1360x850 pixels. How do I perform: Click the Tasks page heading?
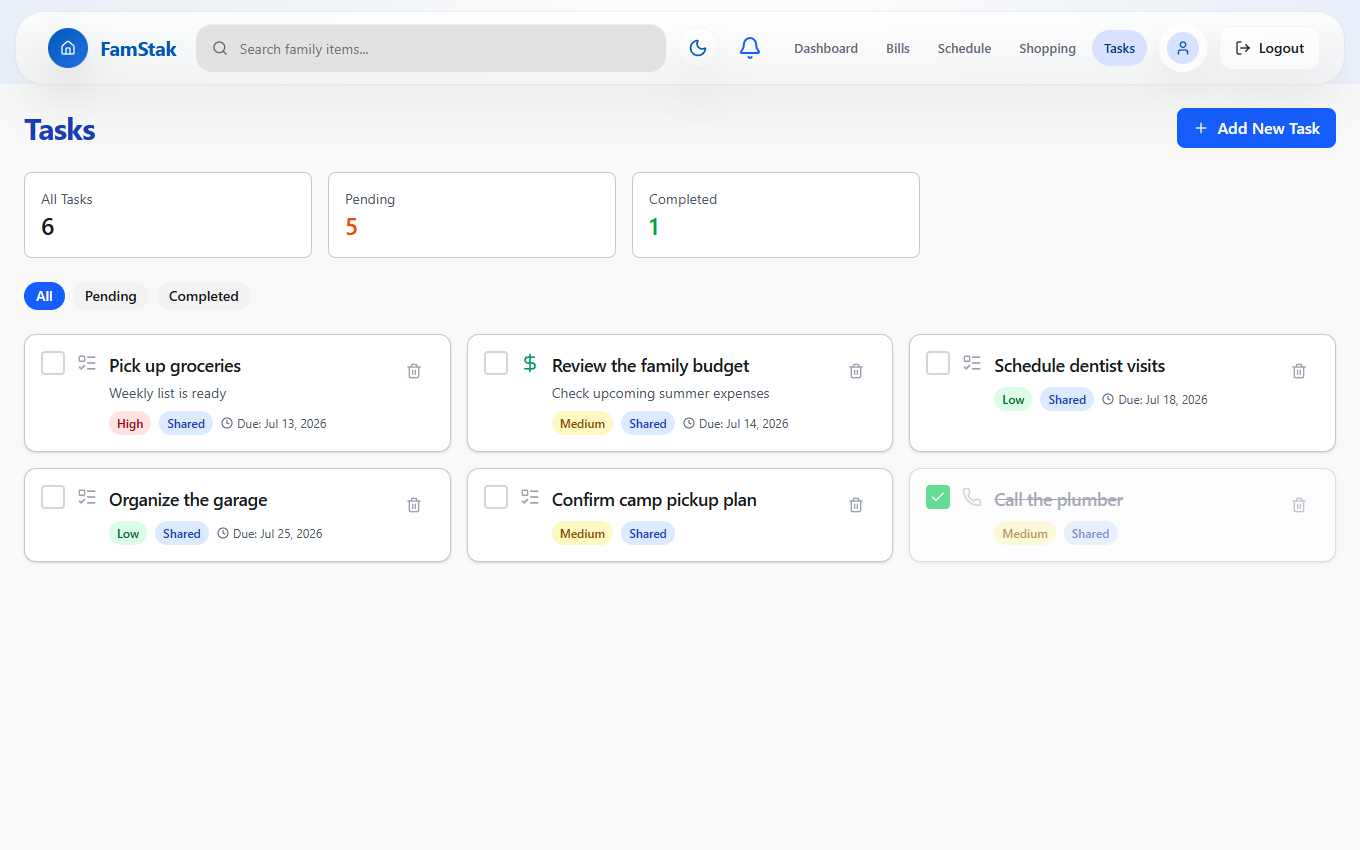coord(60,130)
